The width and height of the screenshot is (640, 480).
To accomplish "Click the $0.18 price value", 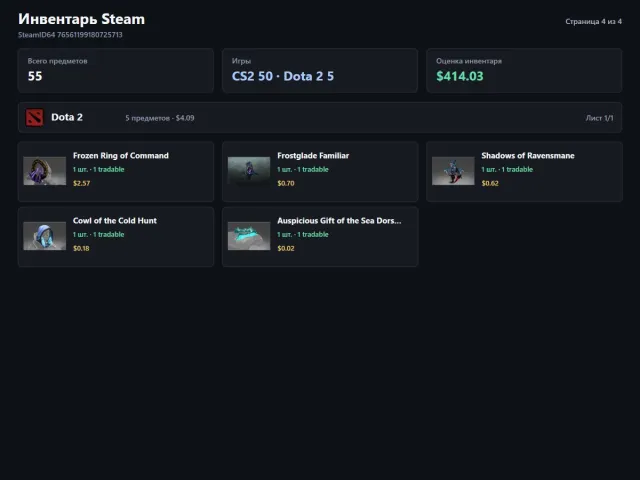I will point(81,248).
